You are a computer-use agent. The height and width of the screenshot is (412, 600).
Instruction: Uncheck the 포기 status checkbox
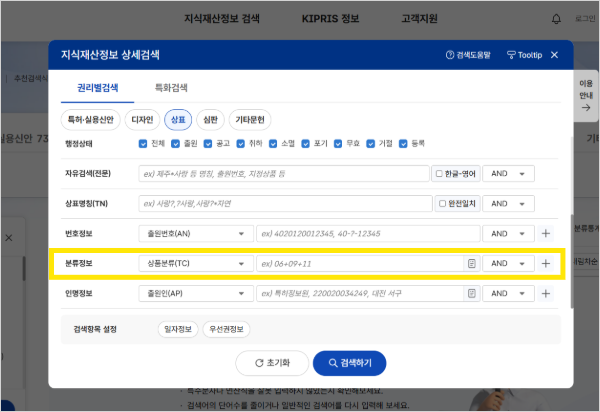[305, 143]
